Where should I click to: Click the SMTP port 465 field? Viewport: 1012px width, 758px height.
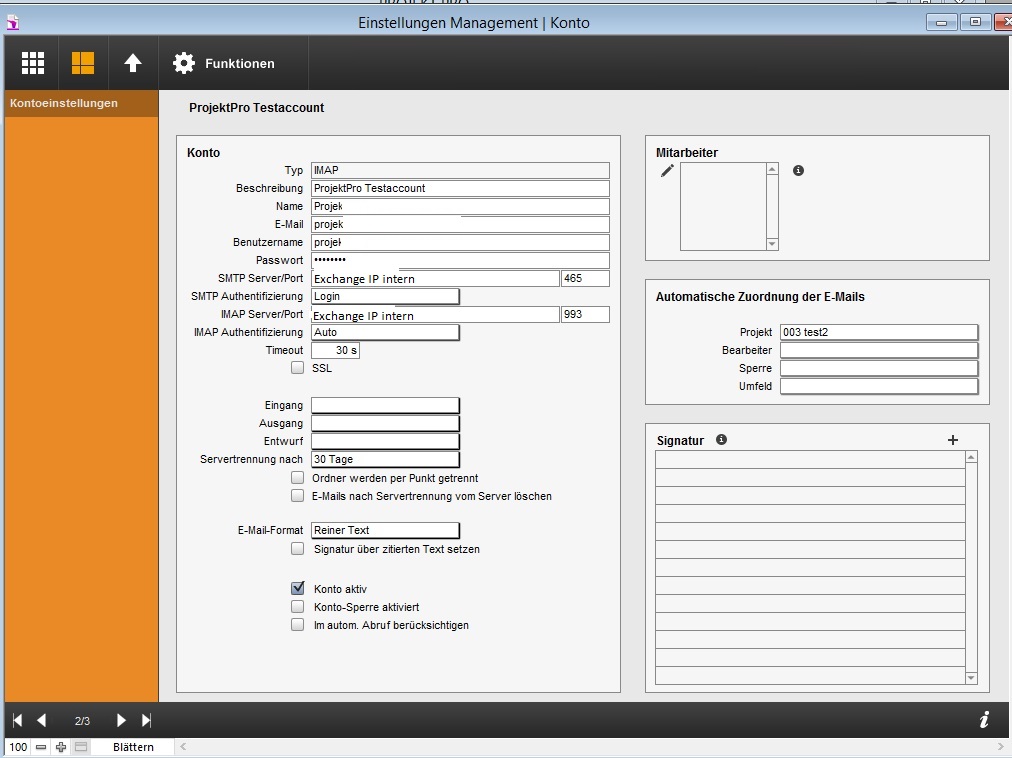(x=585, y=278)
